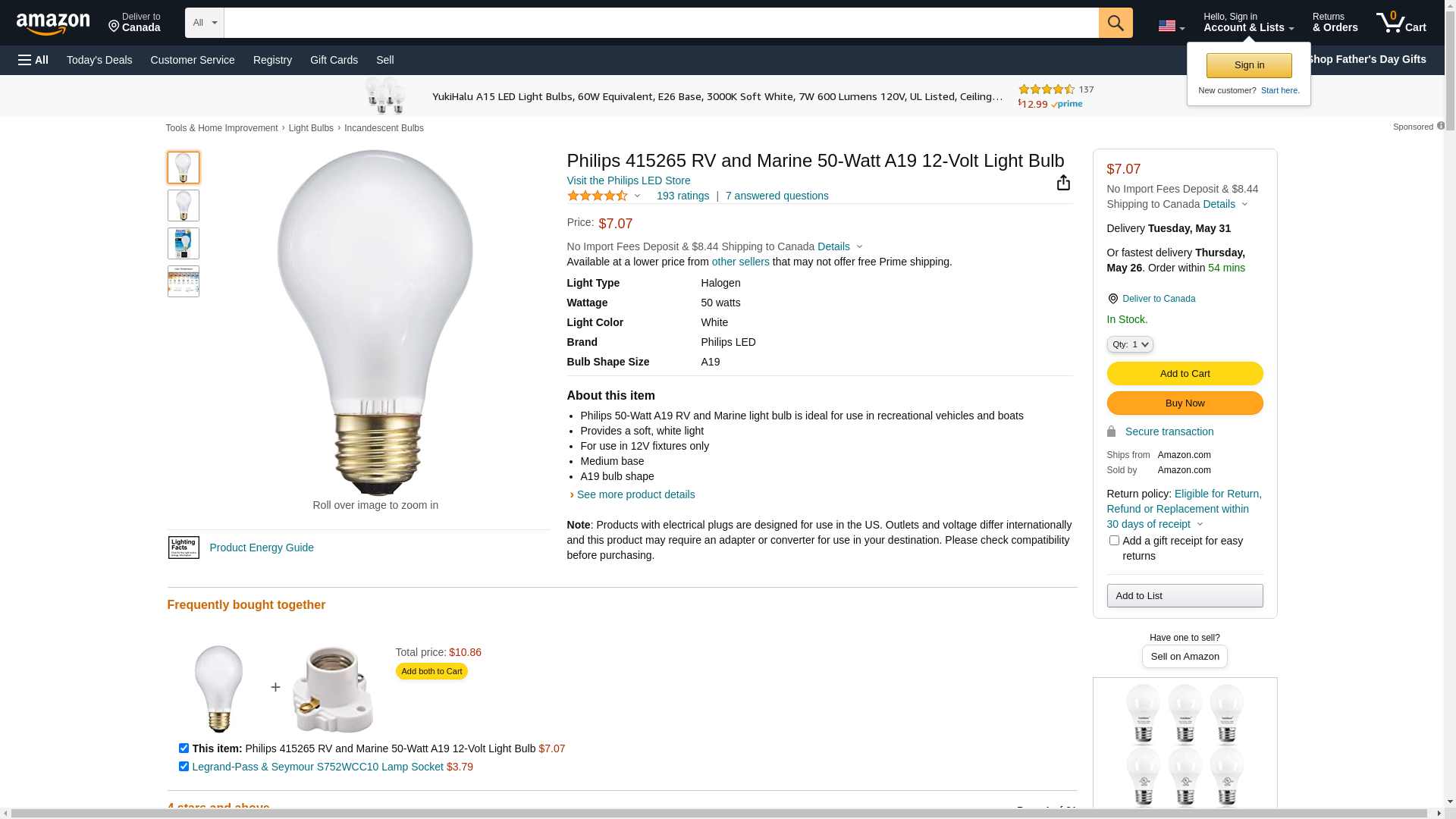Image resolution: width=1456 pixels, height=819 pixels.
Task: Click the US flag language selector
Action: point(1170,26)
